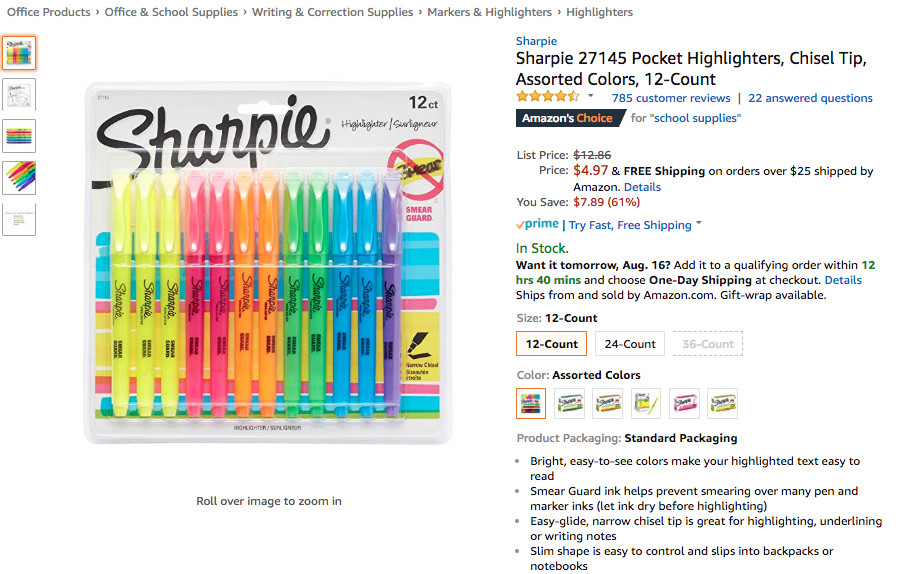The image size is (898, 574).
Task: Expand the star rating breakdown arrow
Action: pyautogui.click(x=590, y=97)
